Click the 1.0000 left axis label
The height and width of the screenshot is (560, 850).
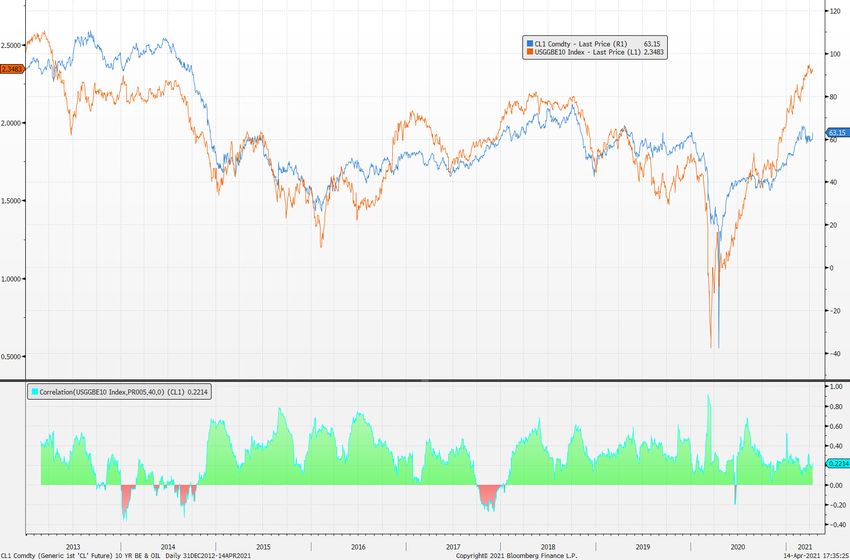[x=12, y=279]
